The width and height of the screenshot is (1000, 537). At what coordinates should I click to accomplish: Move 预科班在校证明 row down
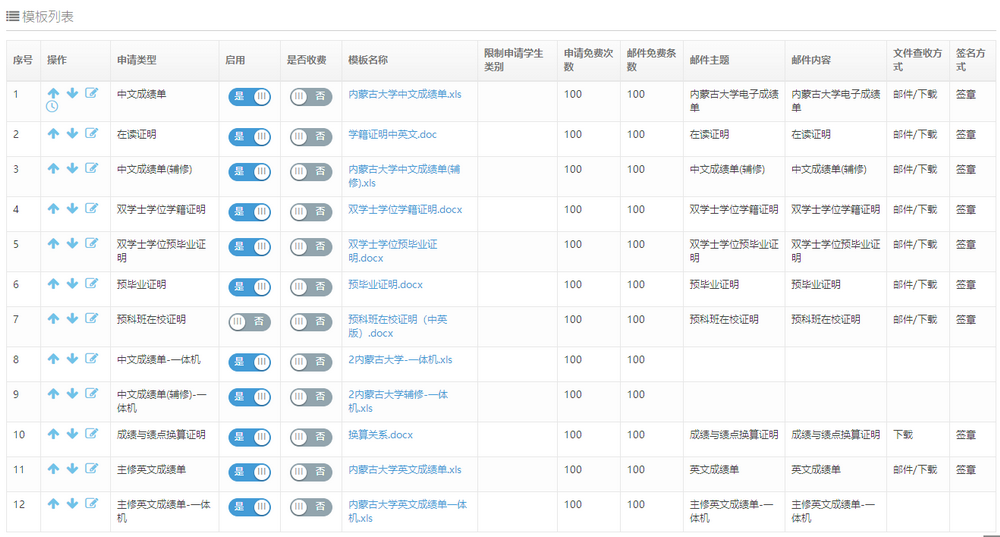click(72, 319)
